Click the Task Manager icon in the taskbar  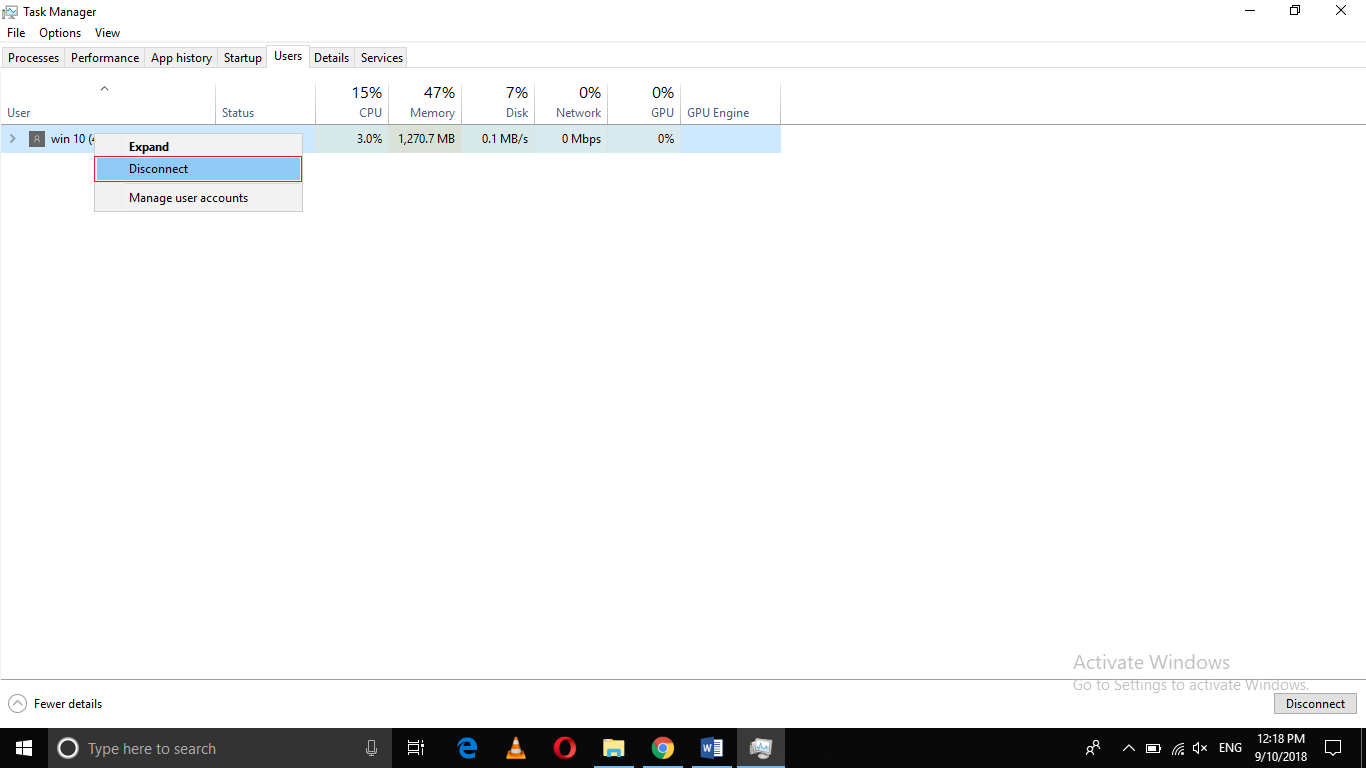click(x=761, y=748)
